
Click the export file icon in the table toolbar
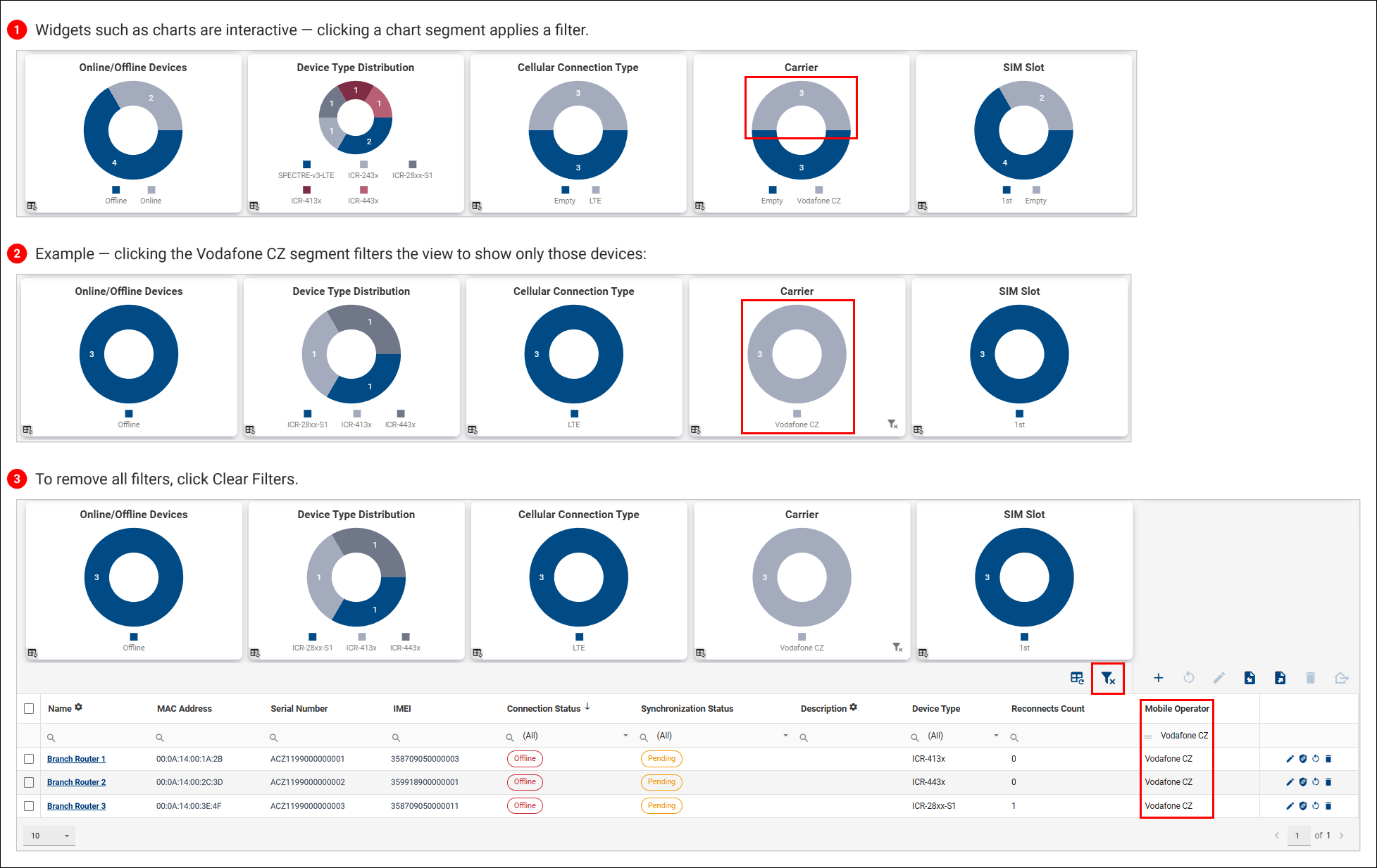click(x=1280, y=678)
